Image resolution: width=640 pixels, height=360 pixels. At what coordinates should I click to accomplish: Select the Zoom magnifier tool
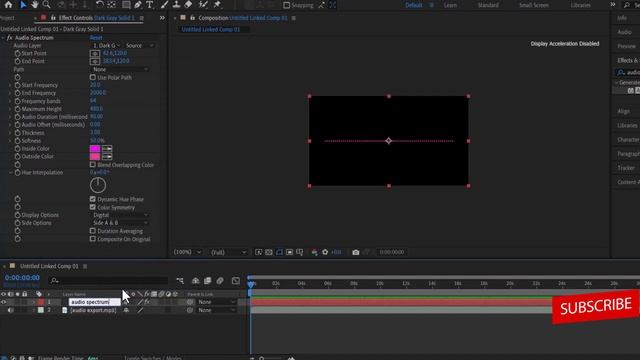pyautogui.click(x=47, y=5)
